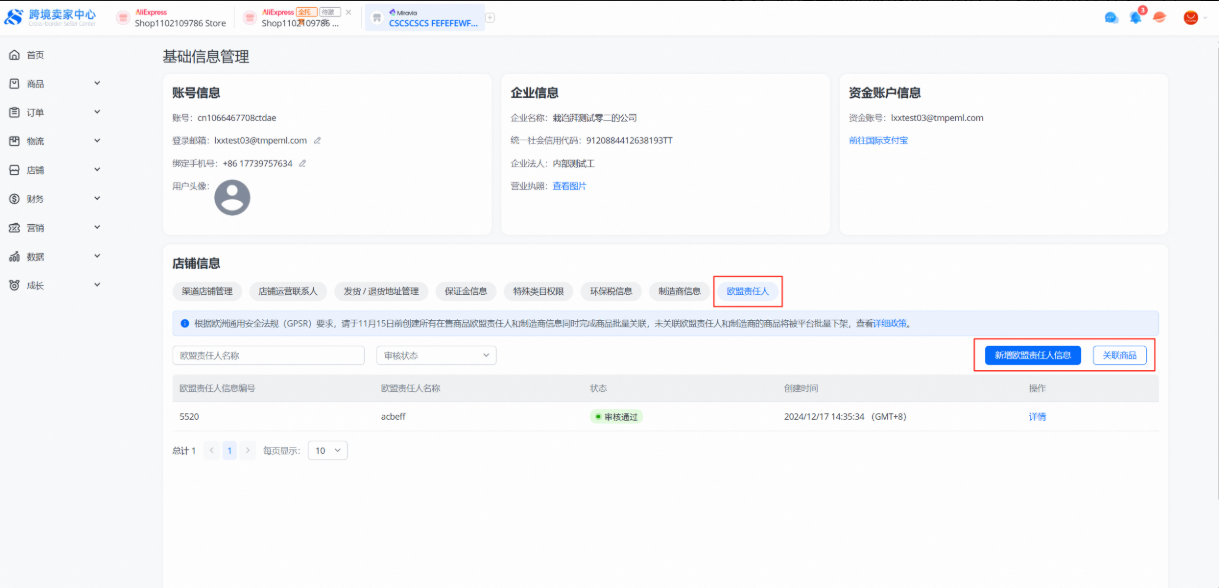Screen dimensions: 1219x588
Task: Open the notification bell with badge 3
Action: coord(1135,18)
